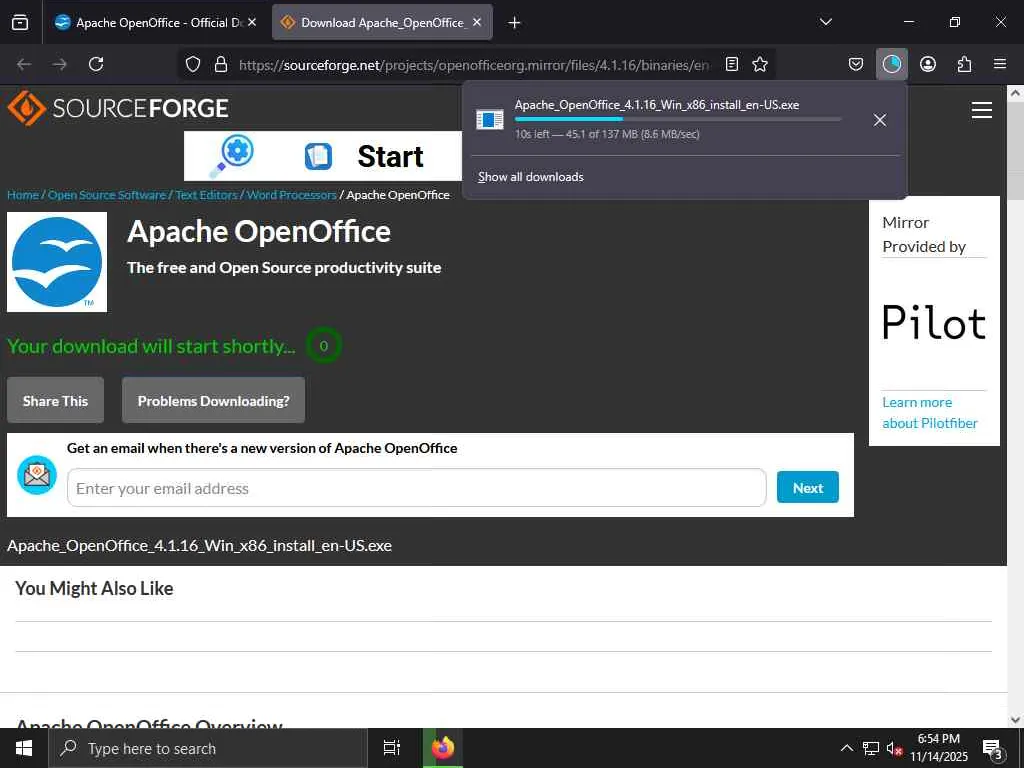1024x768 pixels.
Task: Click the browser Back arrow
Action: pyautogui.click(x=24, y=64)
